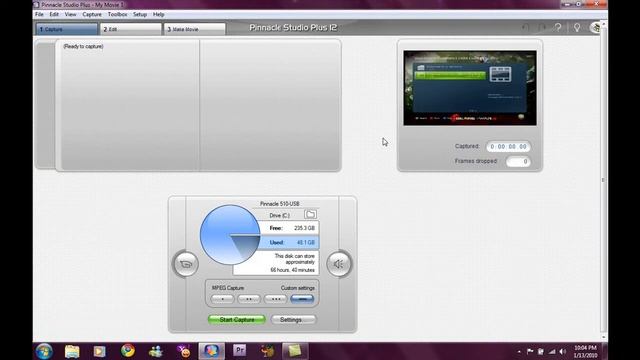
Task: Select the Custom settings quality preset
Action: point(302,299)
